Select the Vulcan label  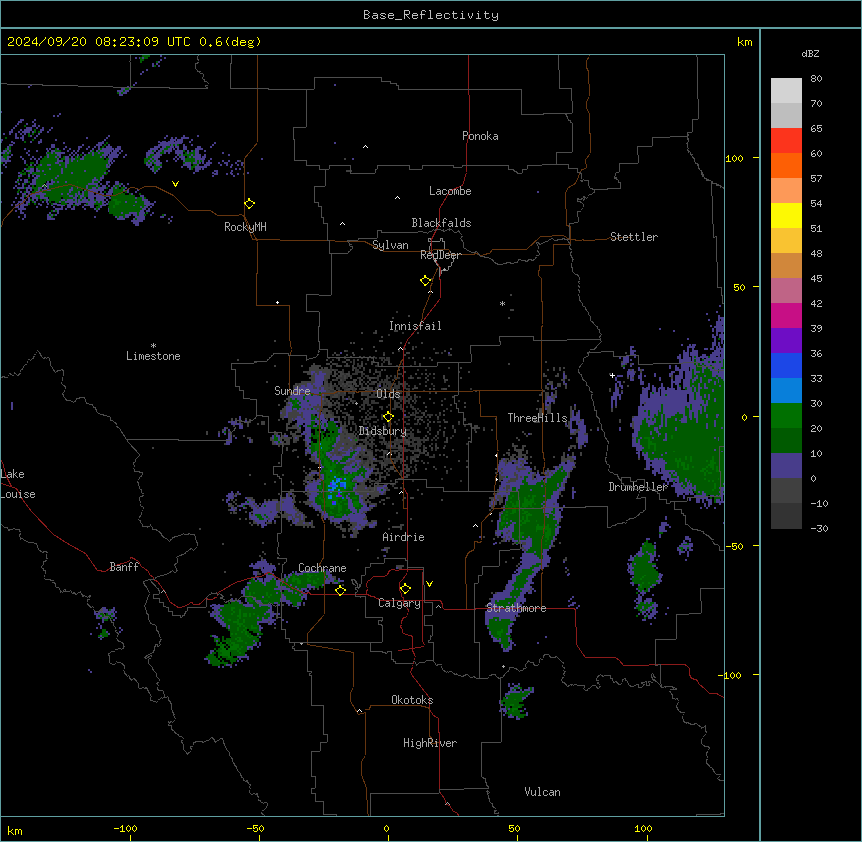(542, 792)
